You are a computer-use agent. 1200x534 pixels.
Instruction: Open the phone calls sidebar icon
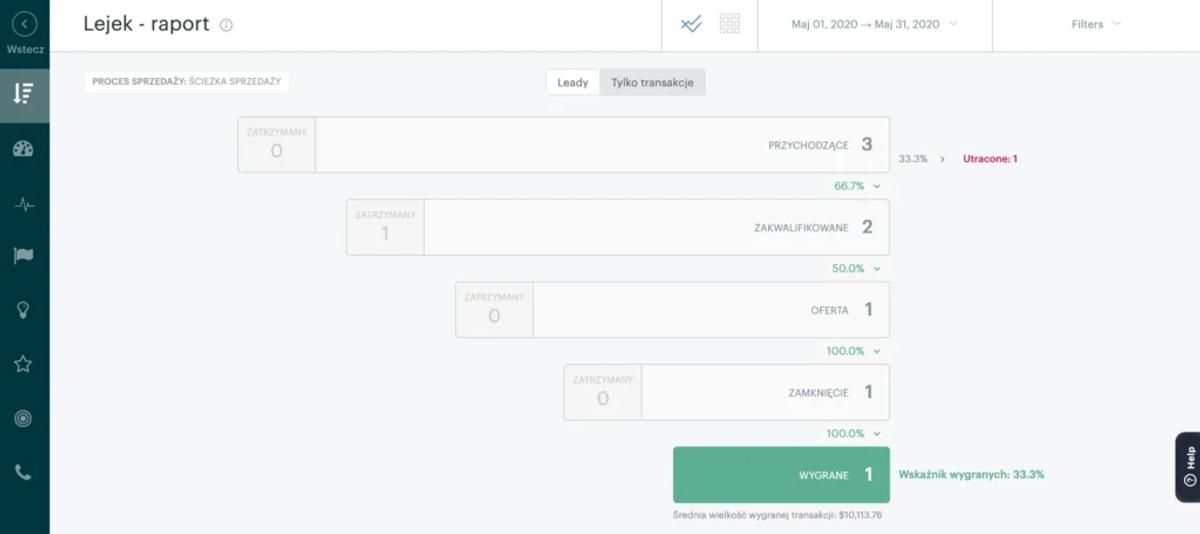pyautogui.click(x=24, y=472)
